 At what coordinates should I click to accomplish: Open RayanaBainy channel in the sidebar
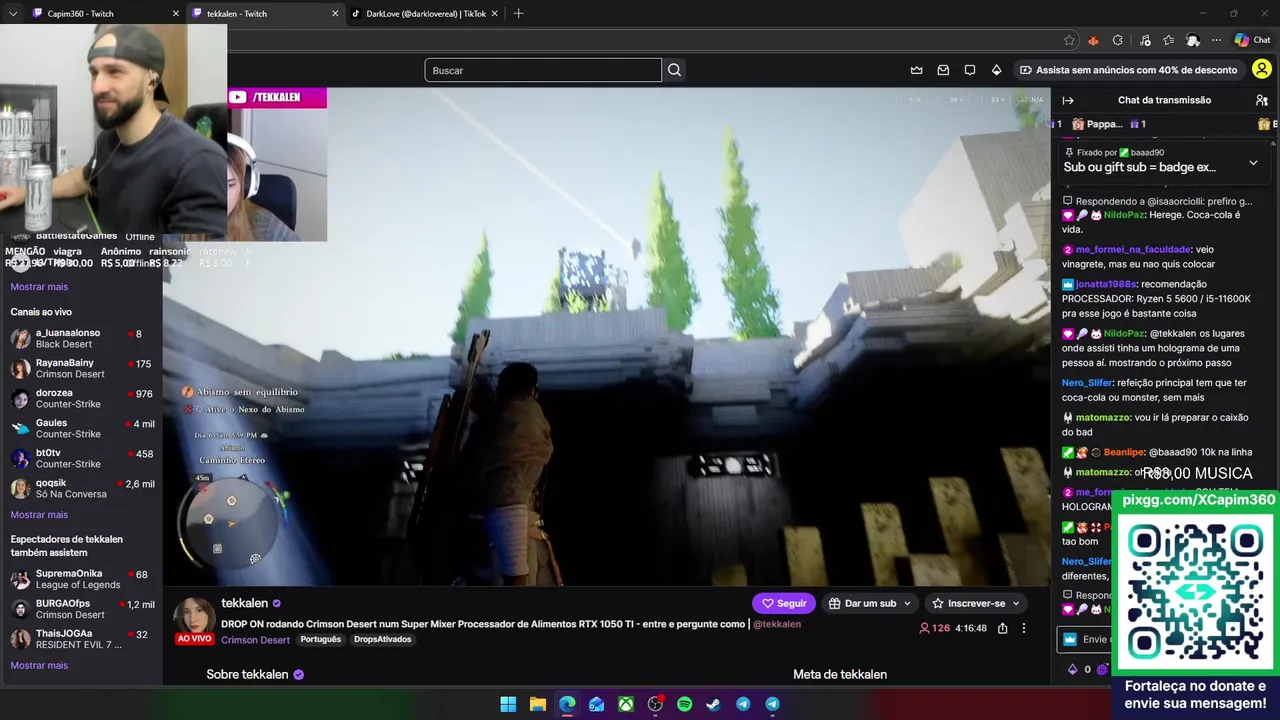point(82,368)
